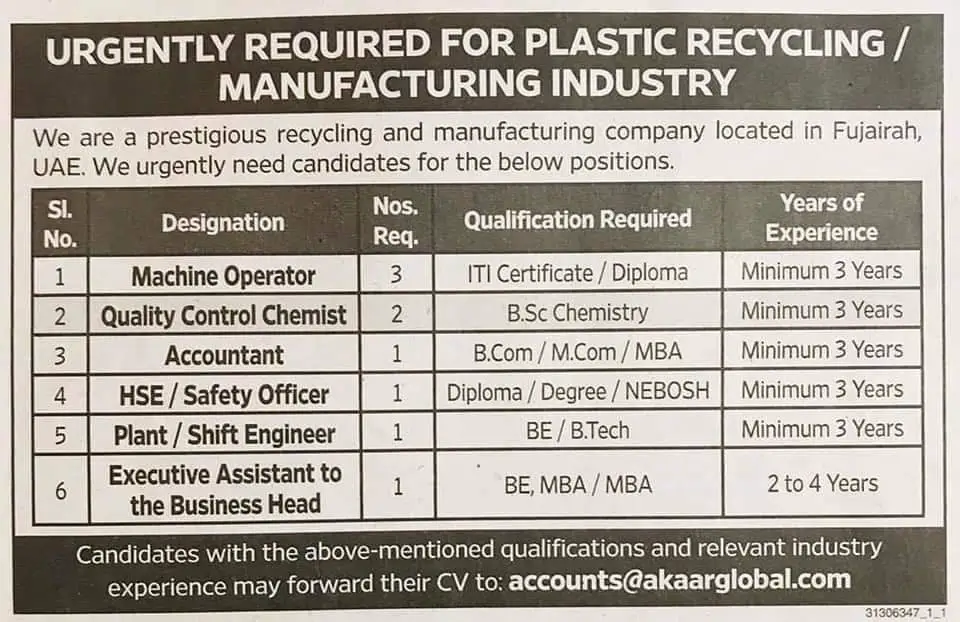Viewport: 960px width, 622px height.
Task: Click the 'BE / B.Tech' qualification cell
Action: coord(578,431)
